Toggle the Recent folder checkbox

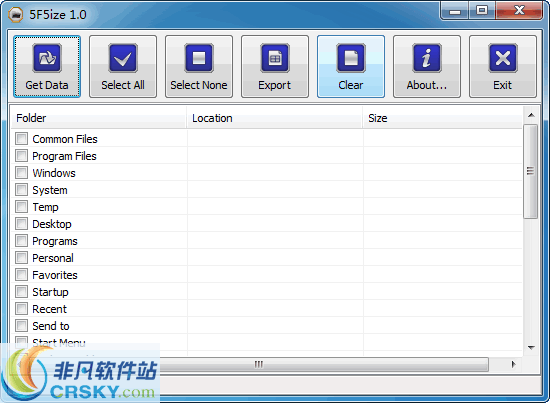pyautogui.click(x=21, y=309)
